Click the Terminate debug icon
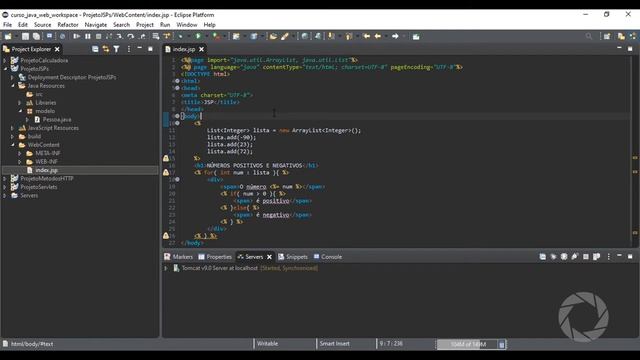This screenshot has height=360, width=640. click(98, 36)
